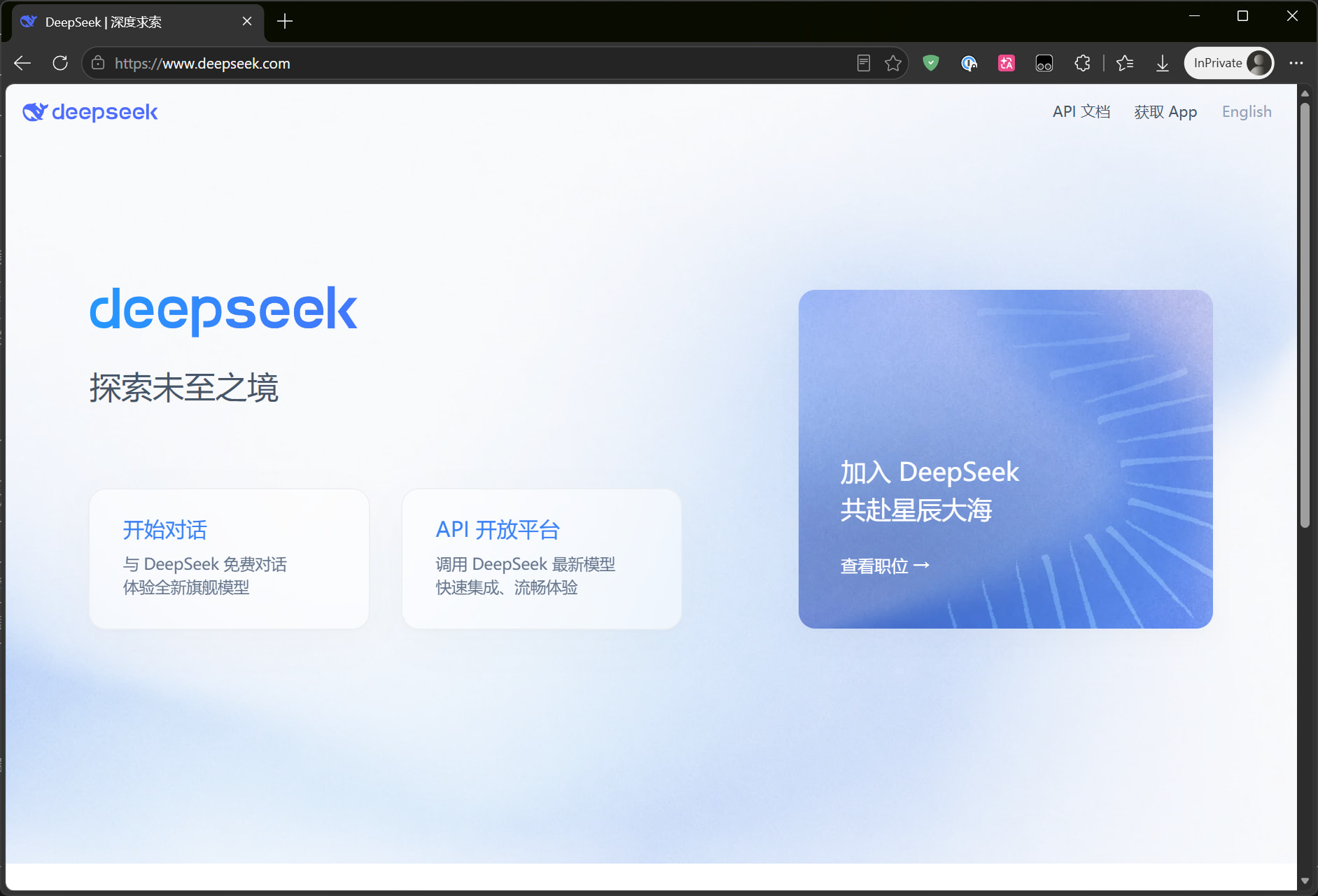Click the 探索未至之境 tagline text
The width and height of the screenshot is (1318, 896).
184,388
